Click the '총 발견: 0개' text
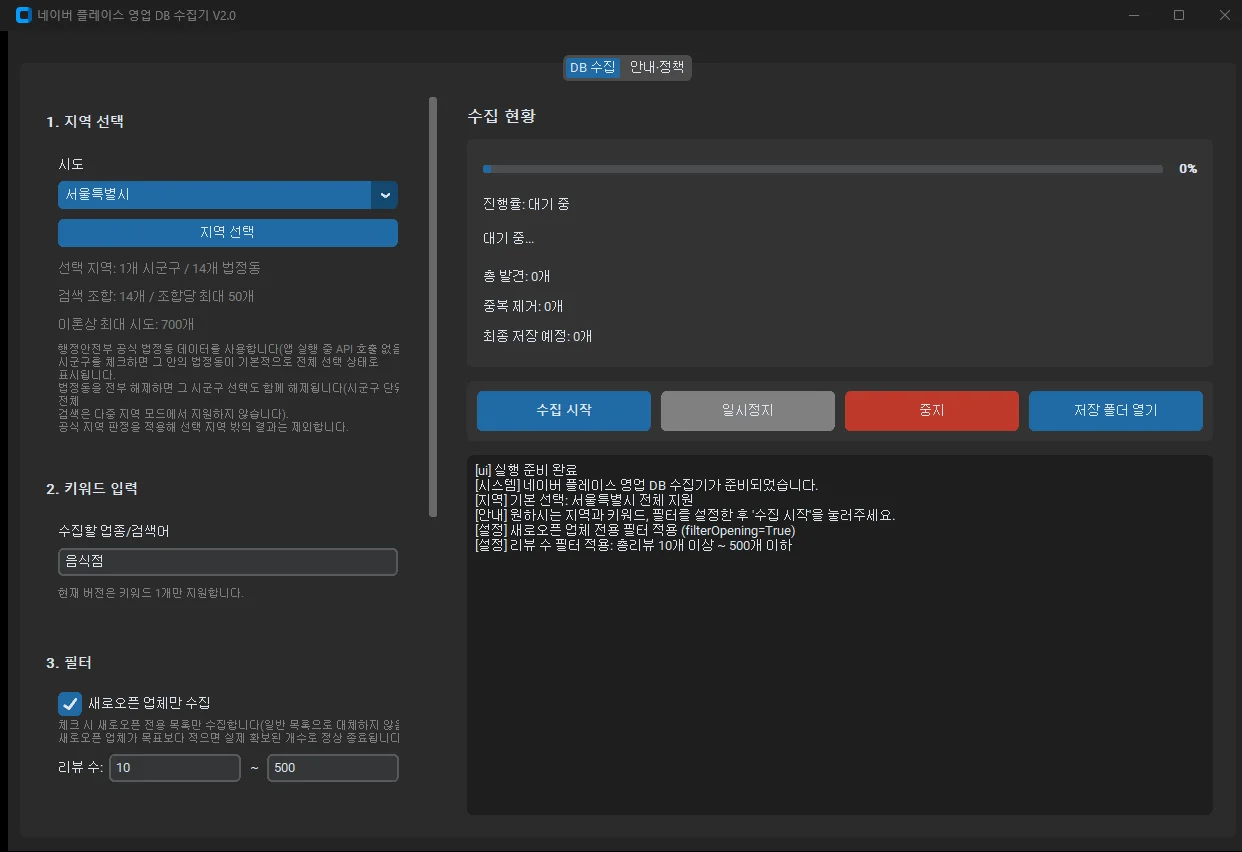Screen dimensions: 1242x852 (x=516, y=276)
